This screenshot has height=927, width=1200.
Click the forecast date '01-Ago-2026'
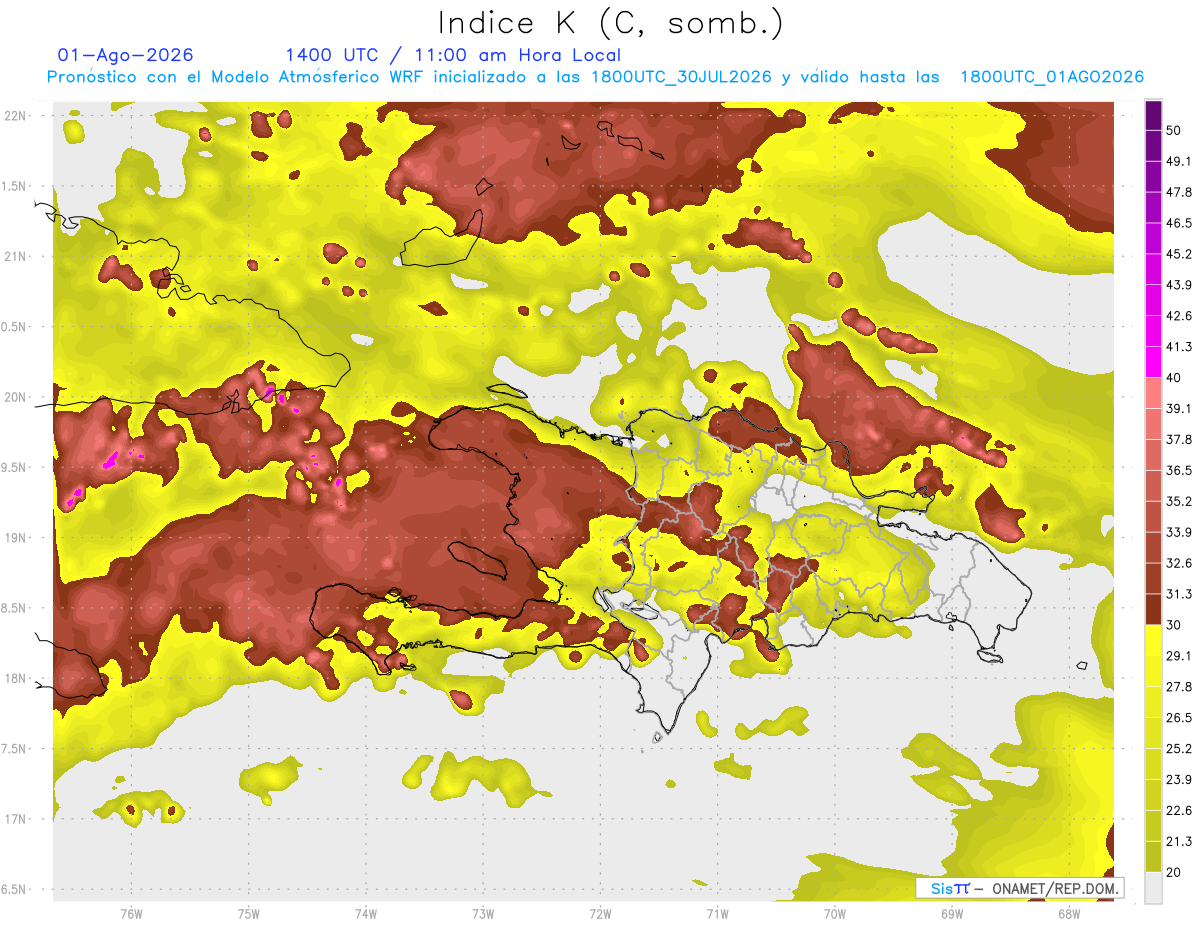[x=126, y=55]
